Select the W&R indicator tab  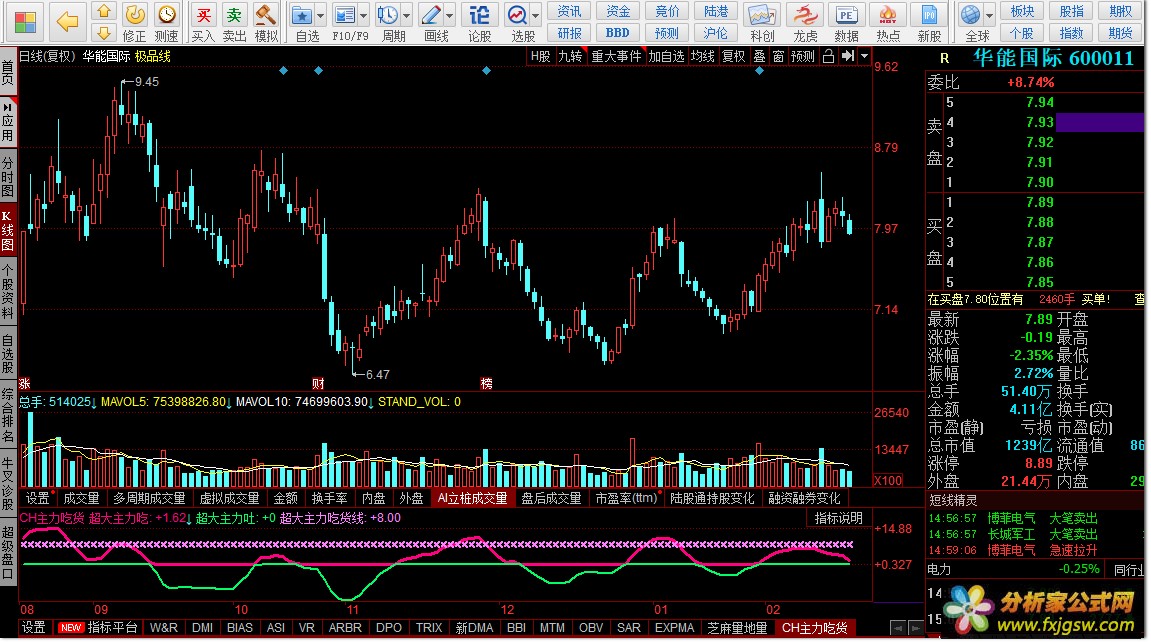164,628
